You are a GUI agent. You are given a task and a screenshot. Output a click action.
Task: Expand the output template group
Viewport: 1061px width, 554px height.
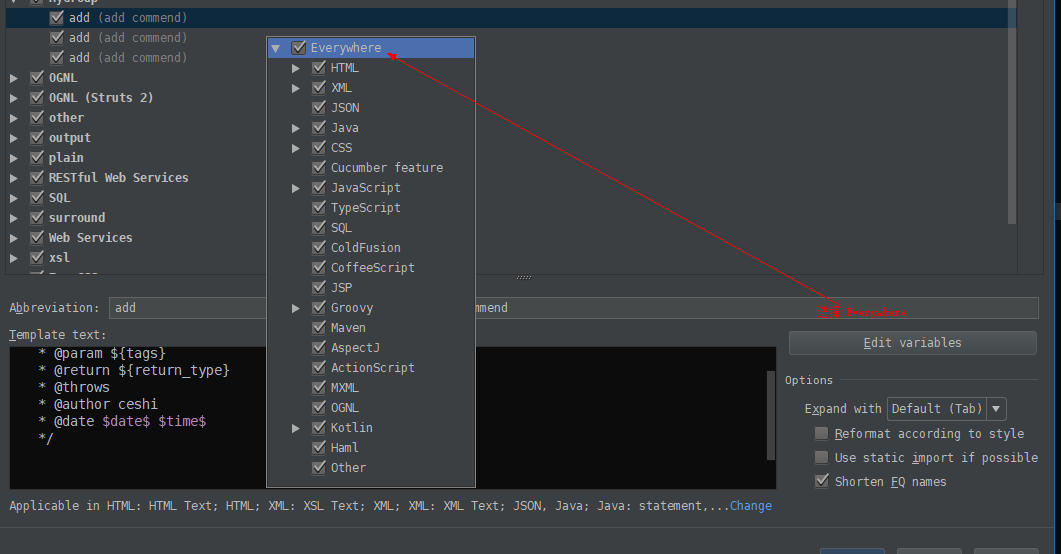pos(14,138)
